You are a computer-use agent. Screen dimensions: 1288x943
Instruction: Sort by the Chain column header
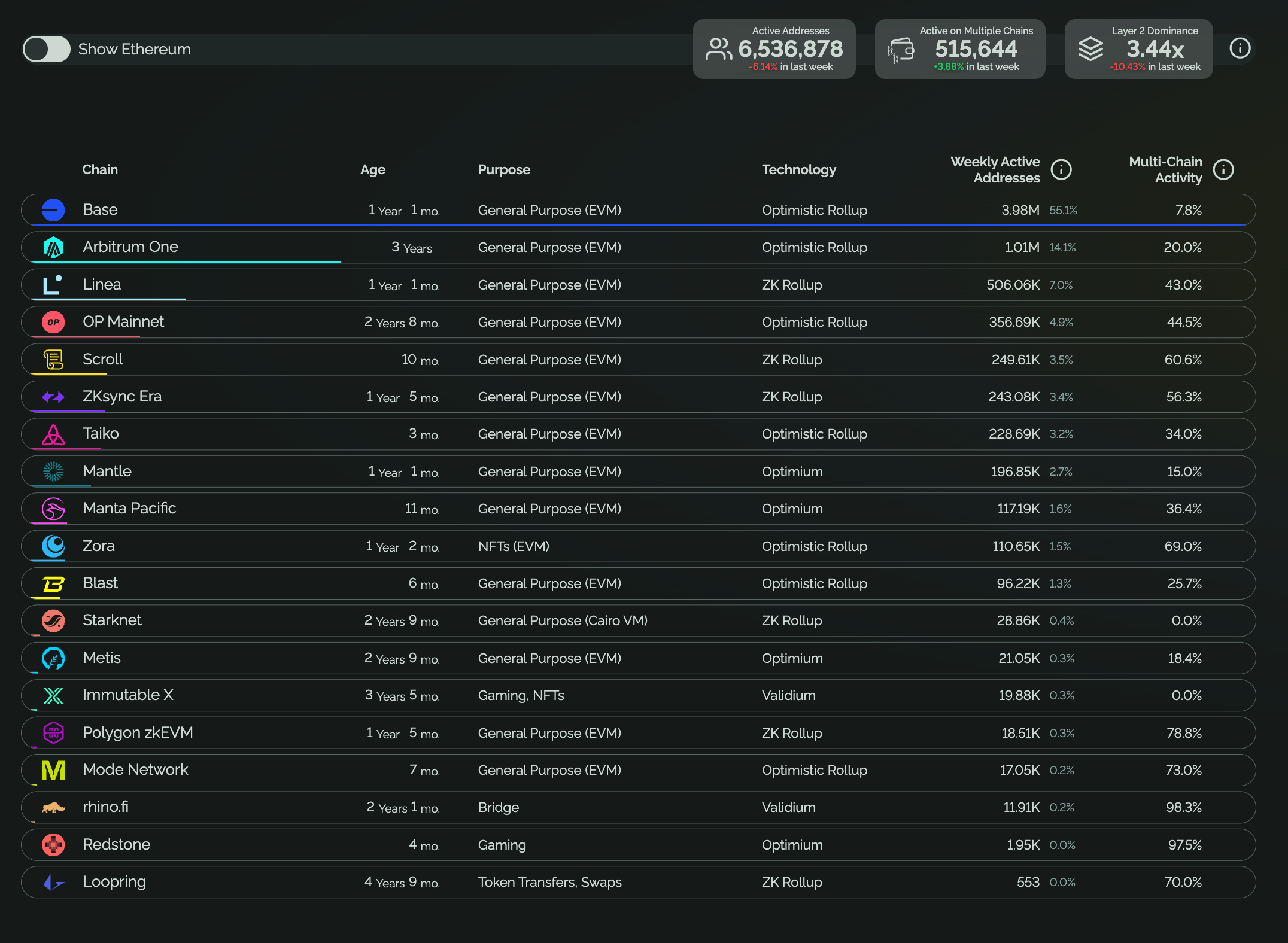(100, 169)
